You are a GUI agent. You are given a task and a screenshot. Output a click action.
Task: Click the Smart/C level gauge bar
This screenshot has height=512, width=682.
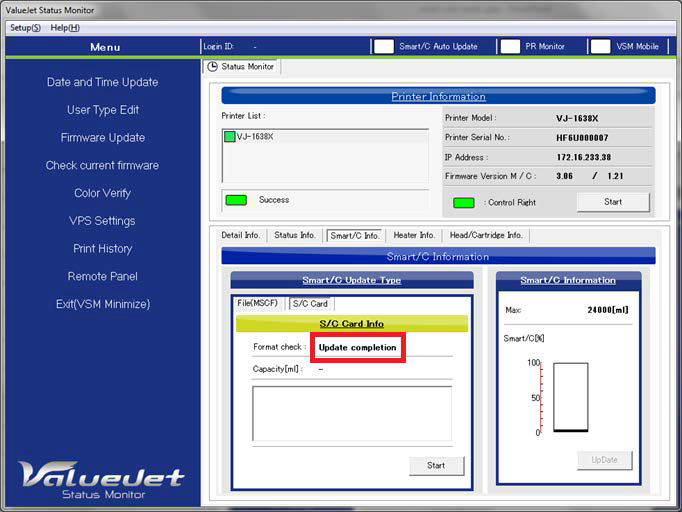coord(570,397)
